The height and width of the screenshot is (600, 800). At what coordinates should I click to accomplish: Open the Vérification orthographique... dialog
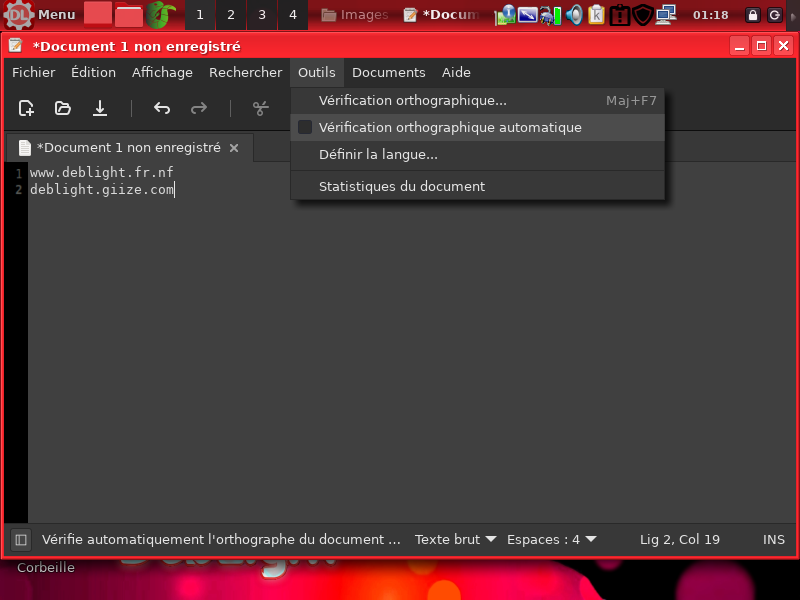(412, 101)
